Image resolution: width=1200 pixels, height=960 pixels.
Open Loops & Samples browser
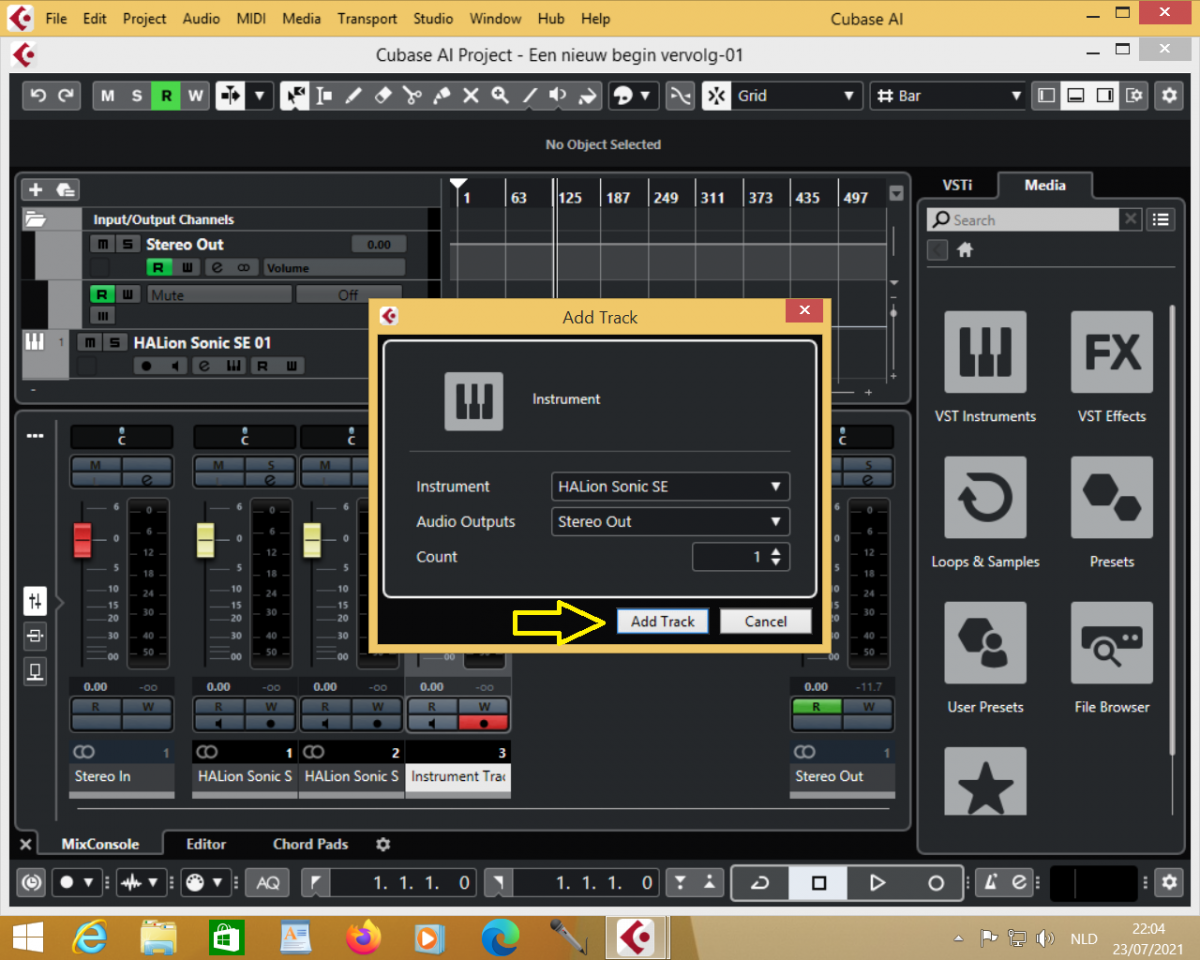click(x=985, y=497)
